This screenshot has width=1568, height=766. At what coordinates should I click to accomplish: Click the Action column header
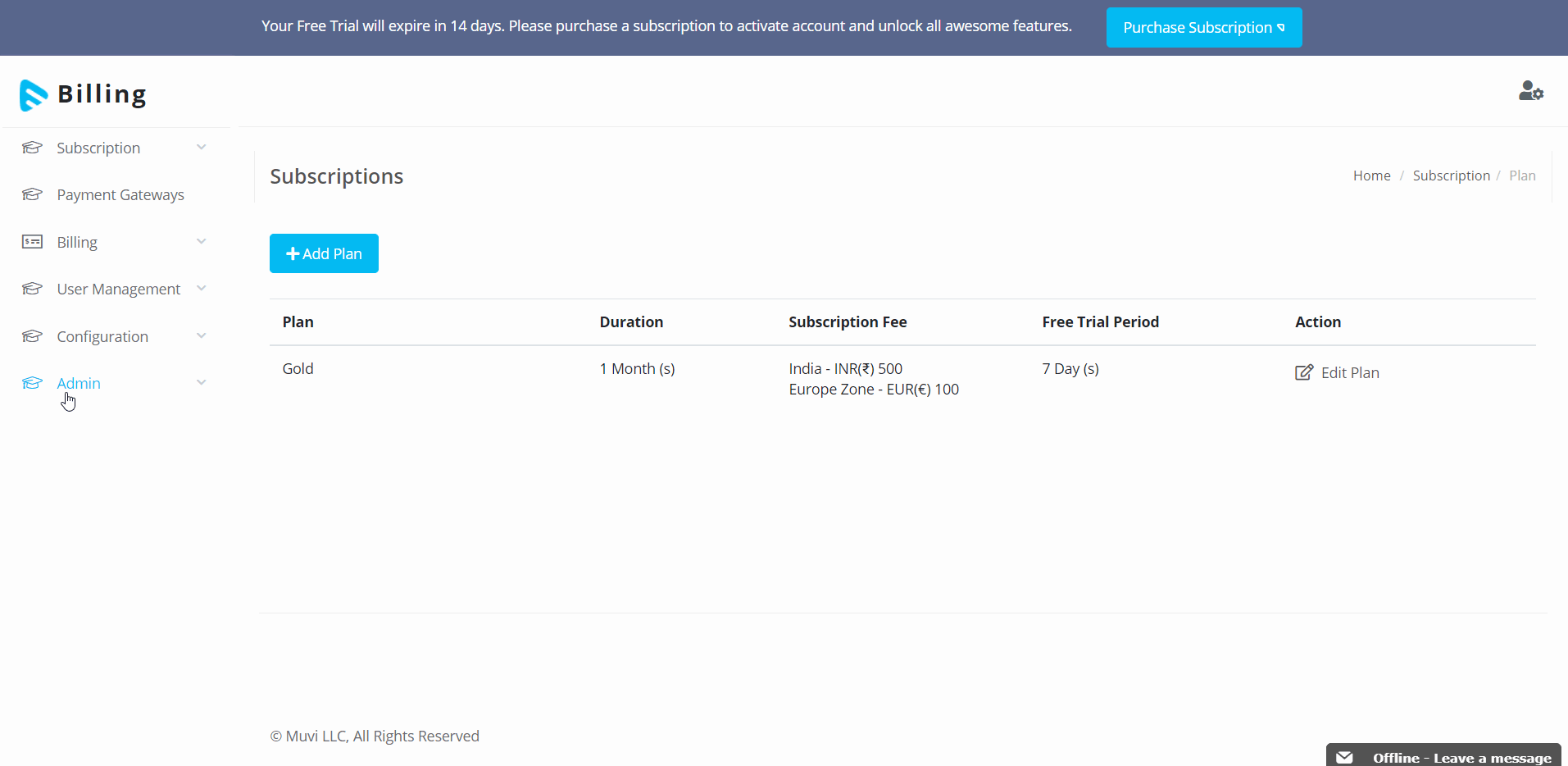pos(1317,322)
